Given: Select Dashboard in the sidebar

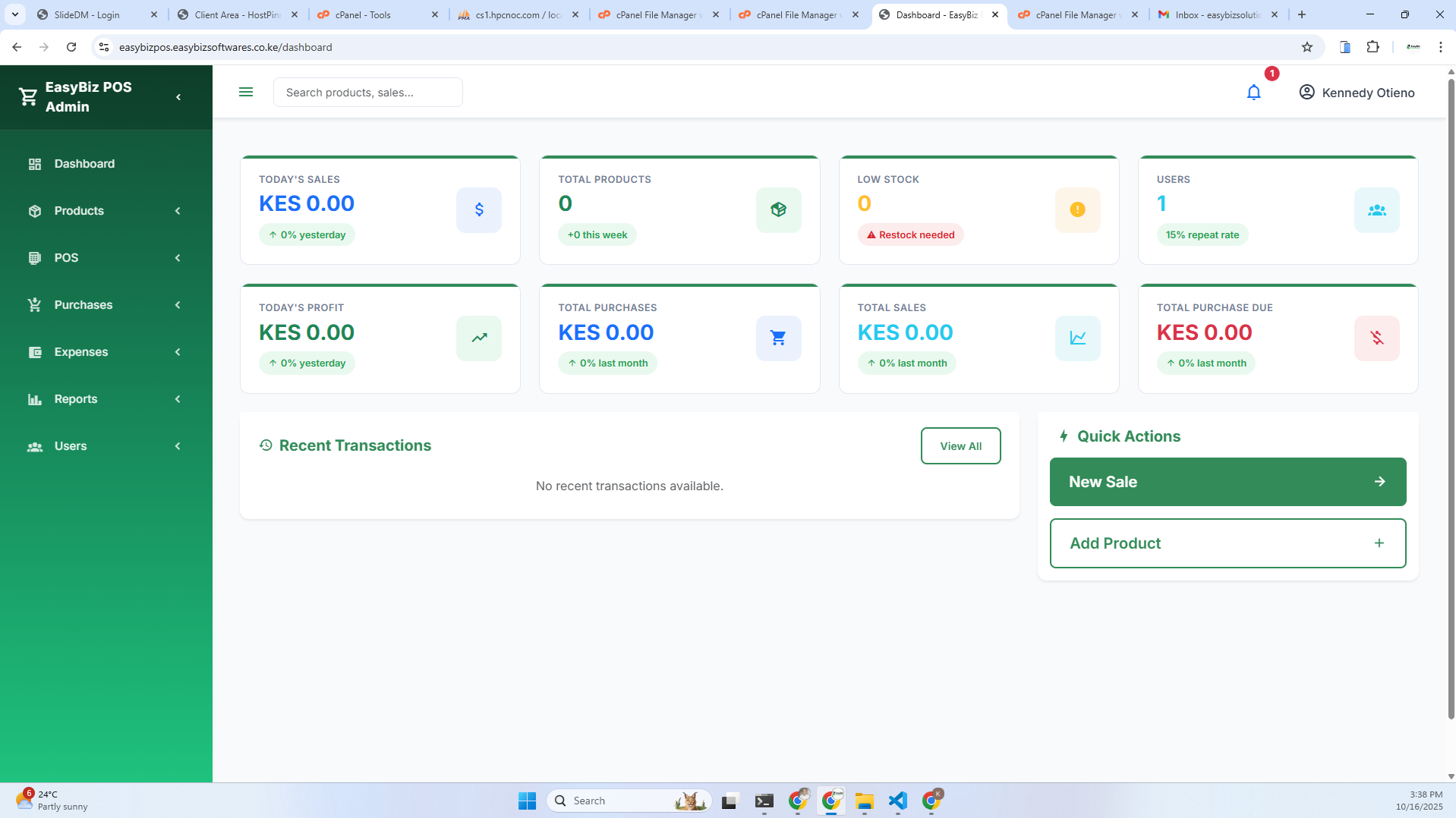Looking at the screenshot, I should (84, 163).
